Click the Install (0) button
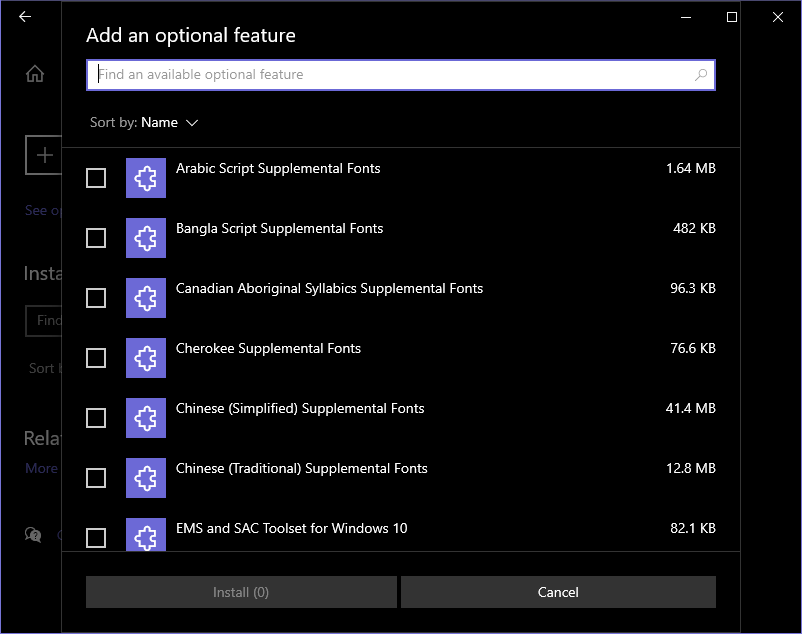 [241, 592]
